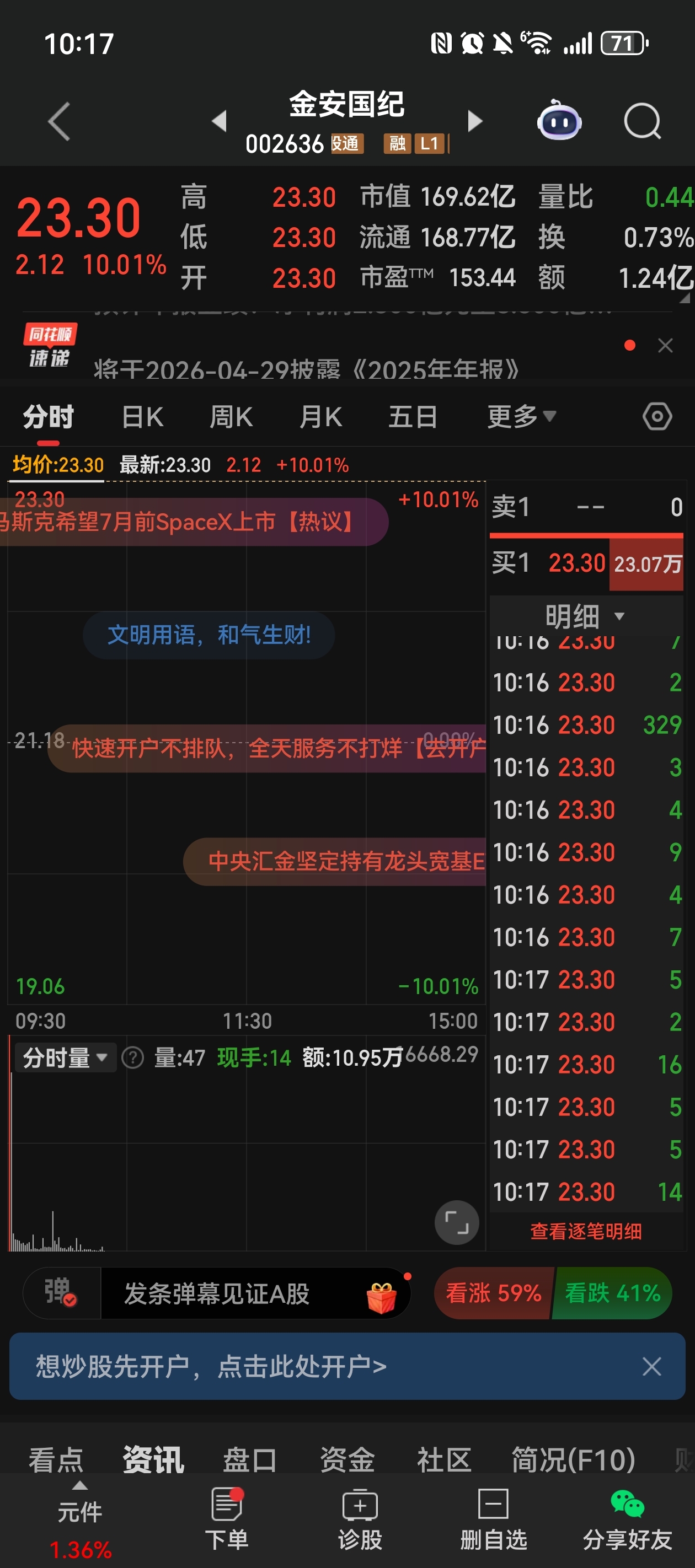Switch to 简况(F10) tab

point(573,1460)
